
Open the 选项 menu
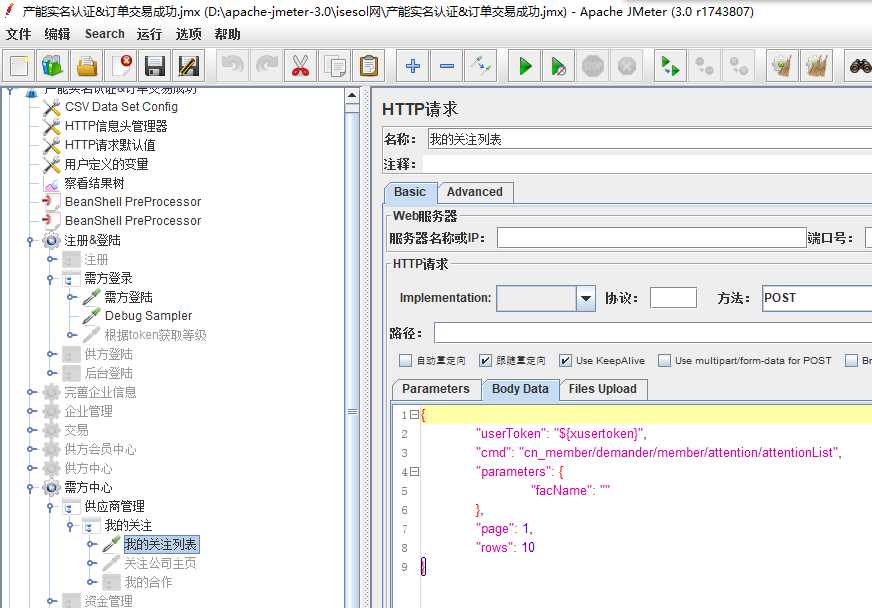[188, 34]
